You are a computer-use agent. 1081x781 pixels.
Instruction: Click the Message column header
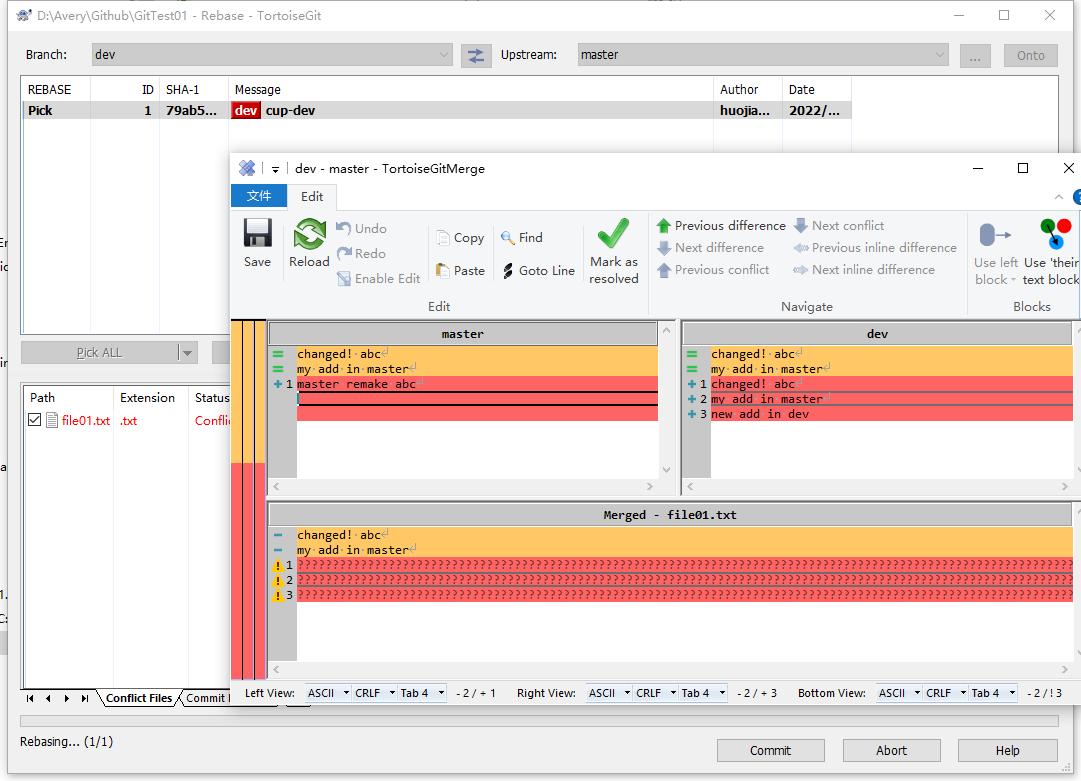[x=470, y=90]
